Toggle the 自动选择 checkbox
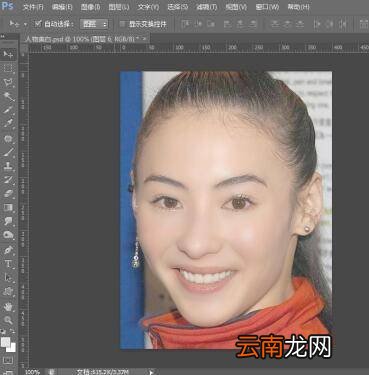This screenshot has height=375, width=369. pos(38,24)
